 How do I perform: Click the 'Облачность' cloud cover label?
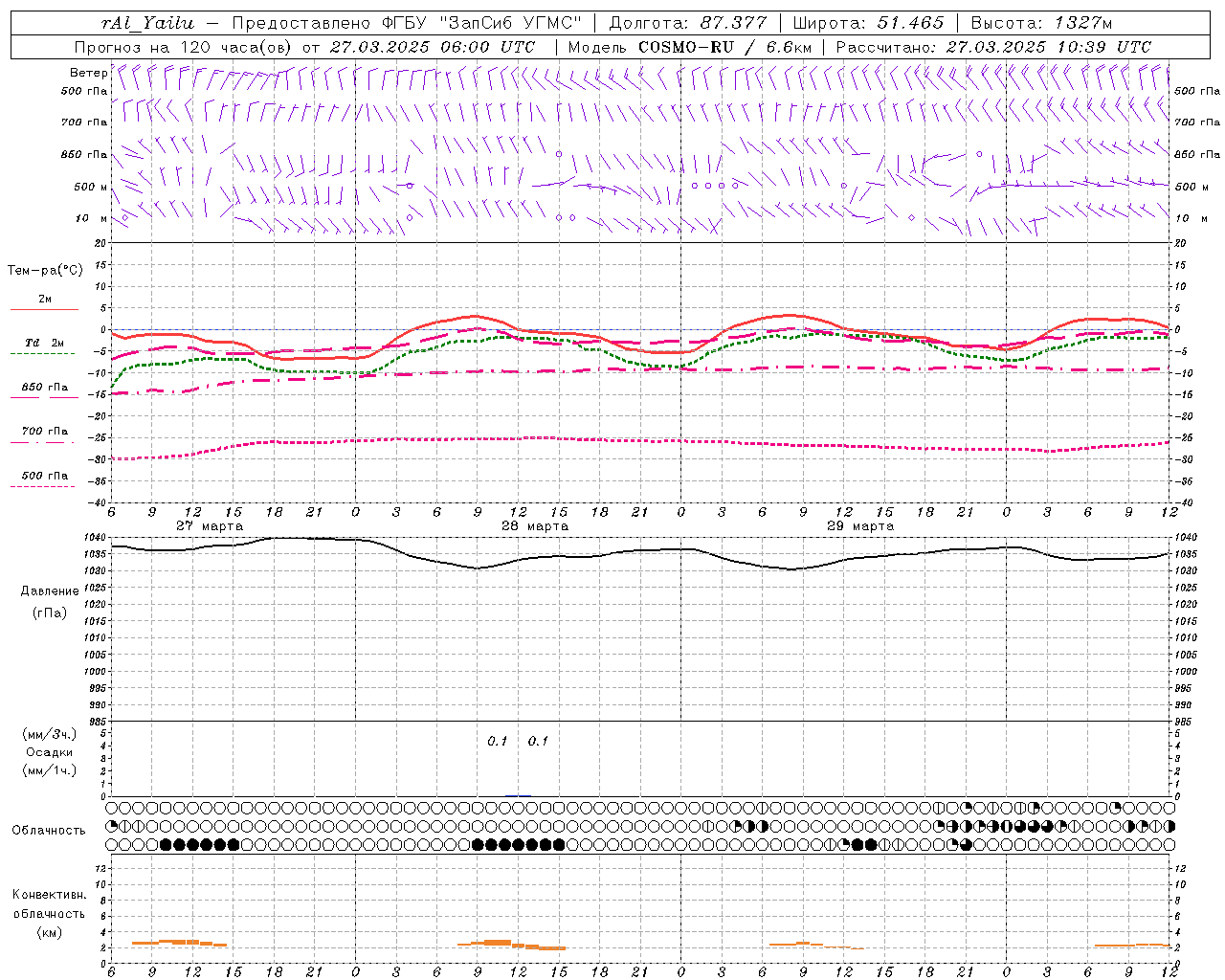tap(49, 831)
